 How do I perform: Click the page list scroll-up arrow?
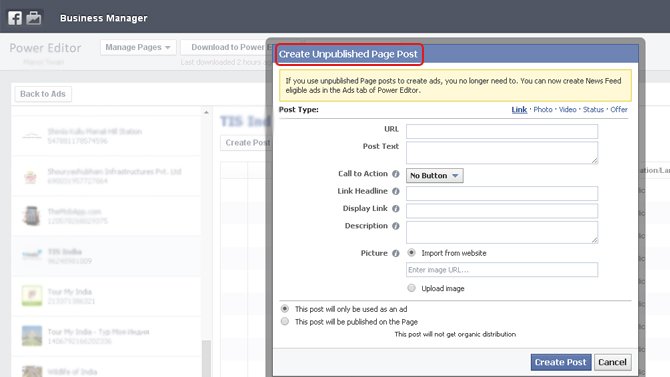pyautogui.click(x=206, y=112)
